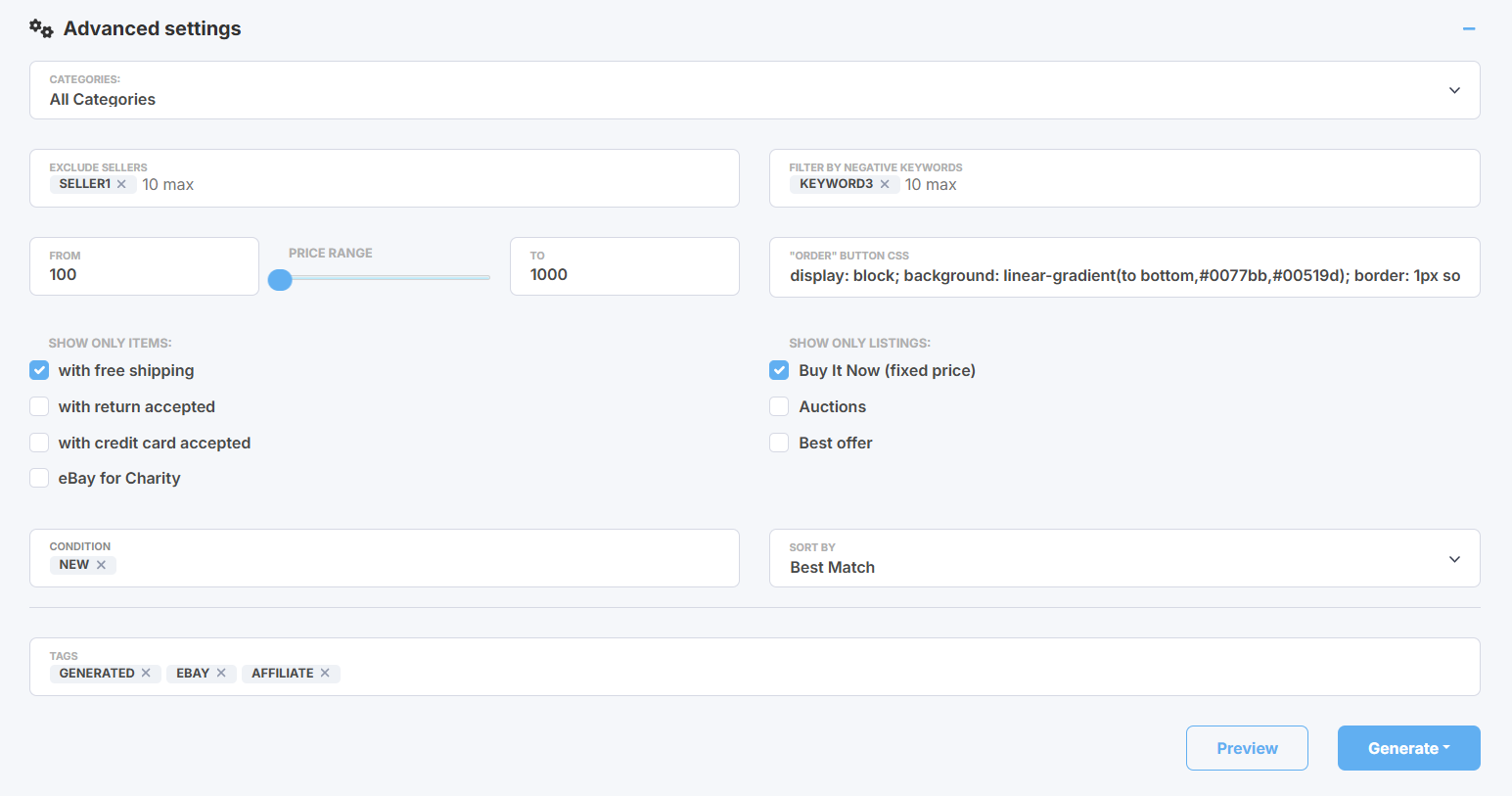Enable items with return accepted

[x=39, y=406]
